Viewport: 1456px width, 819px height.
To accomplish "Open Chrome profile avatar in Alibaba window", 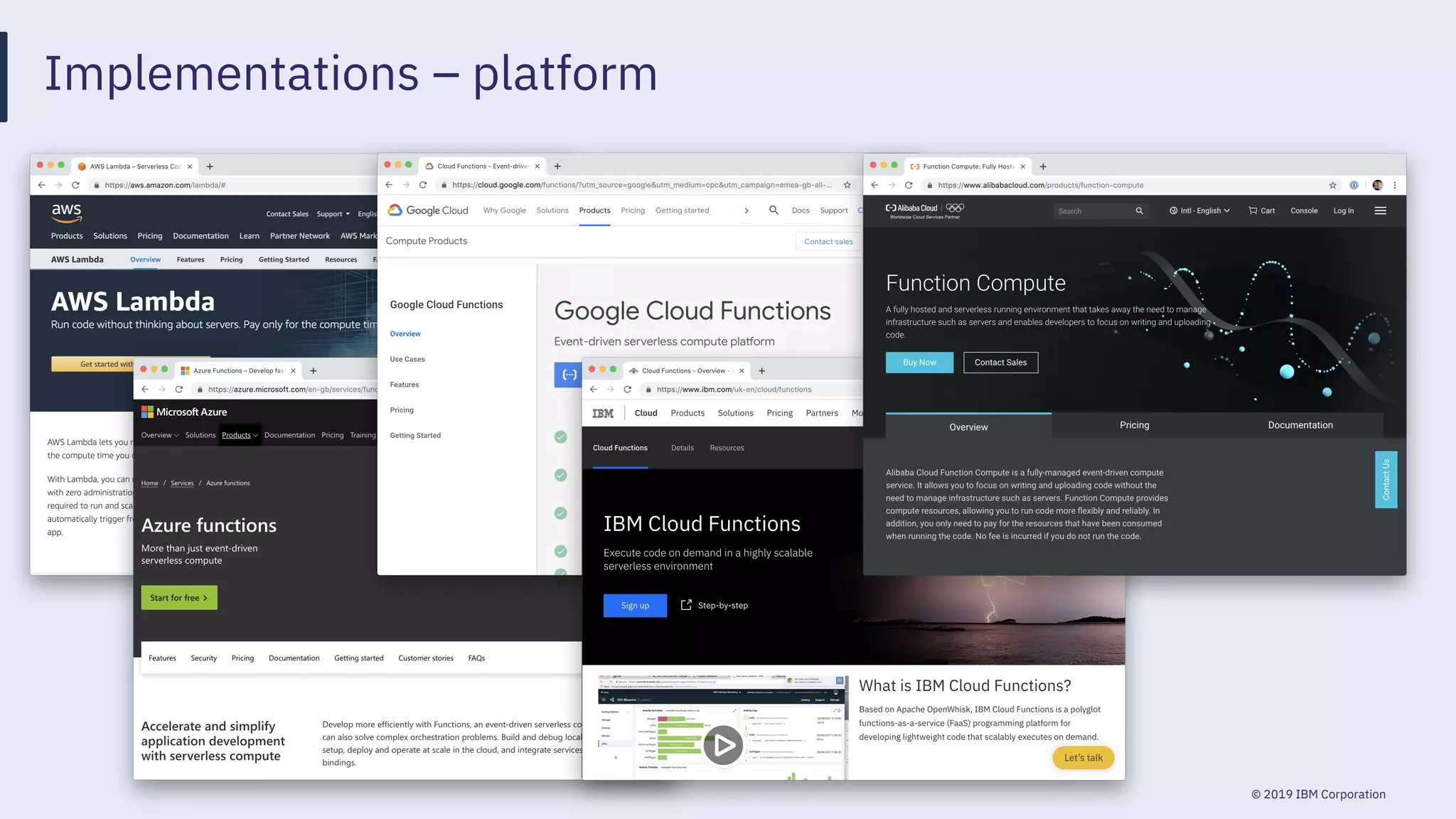I will click(1378, 185).
